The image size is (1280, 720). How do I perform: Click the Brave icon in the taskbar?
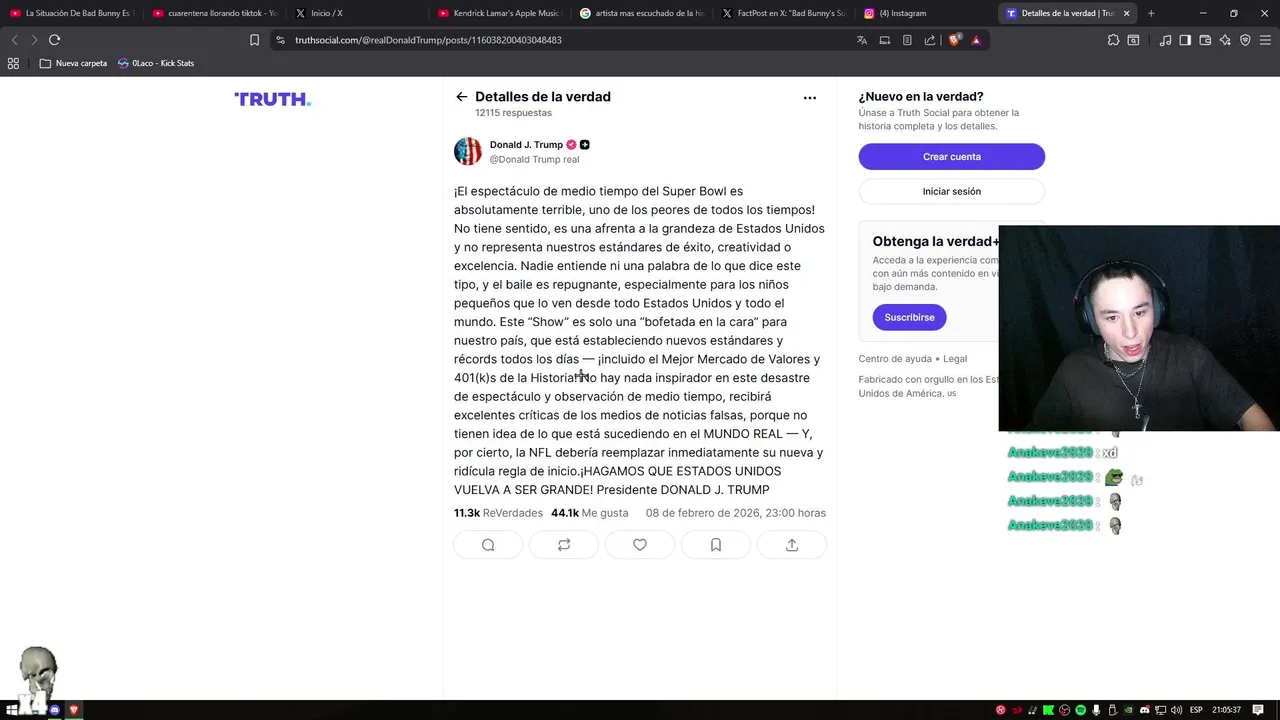point(73,710)
